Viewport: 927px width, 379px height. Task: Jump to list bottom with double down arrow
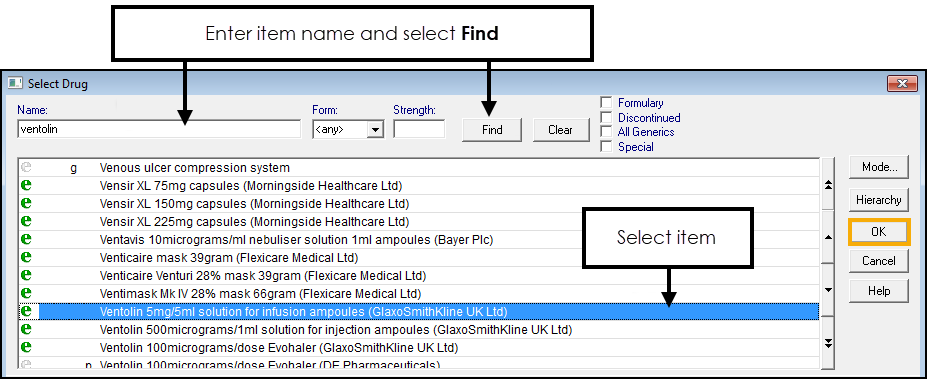(x=828, y=343)
